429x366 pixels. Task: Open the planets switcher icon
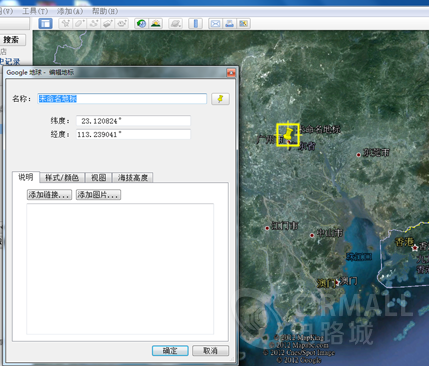click(176, 24)
